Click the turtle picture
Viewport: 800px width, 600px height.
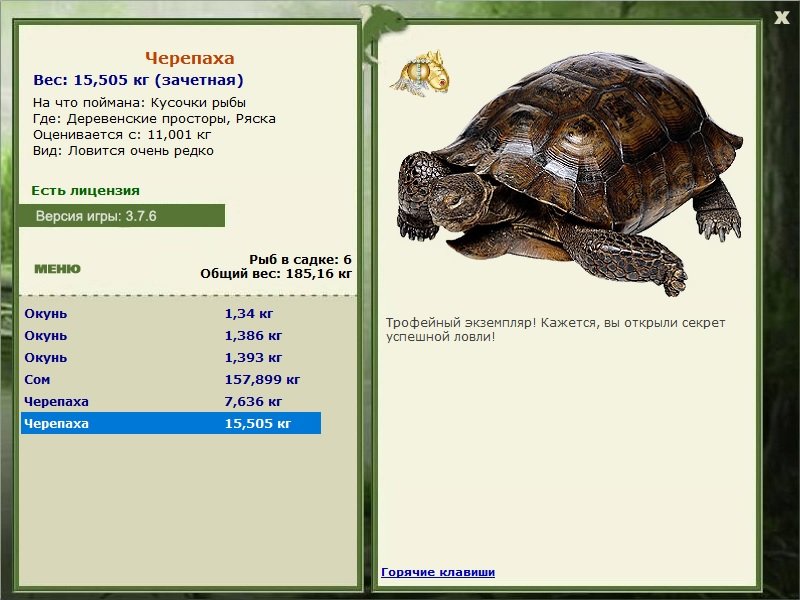[569, 173]
